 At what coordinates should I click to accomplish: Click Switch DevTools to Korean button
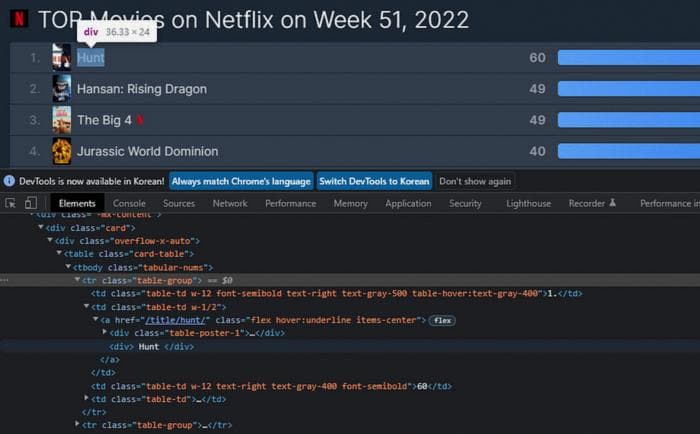point(374,181)
